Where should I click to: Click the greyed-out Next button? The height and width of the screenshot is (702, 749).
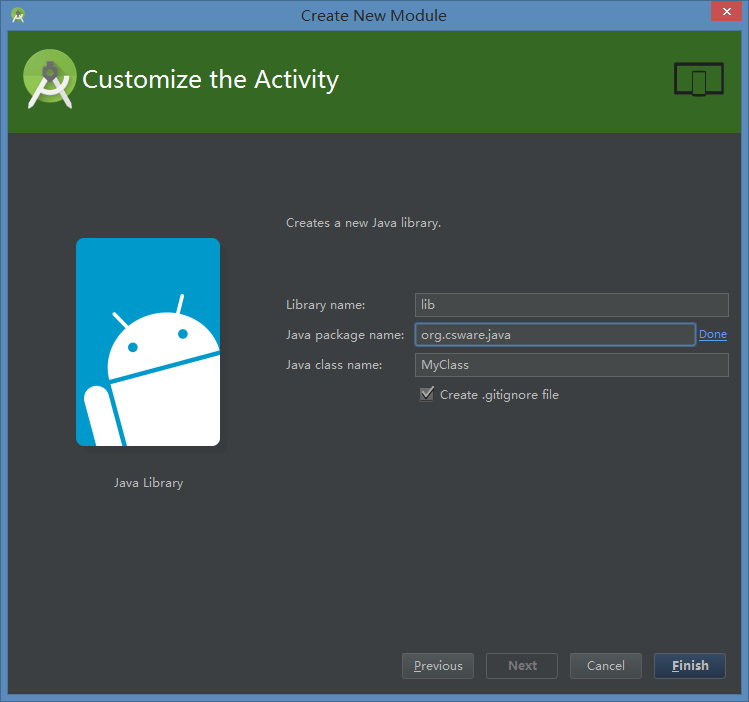(522, 666)
